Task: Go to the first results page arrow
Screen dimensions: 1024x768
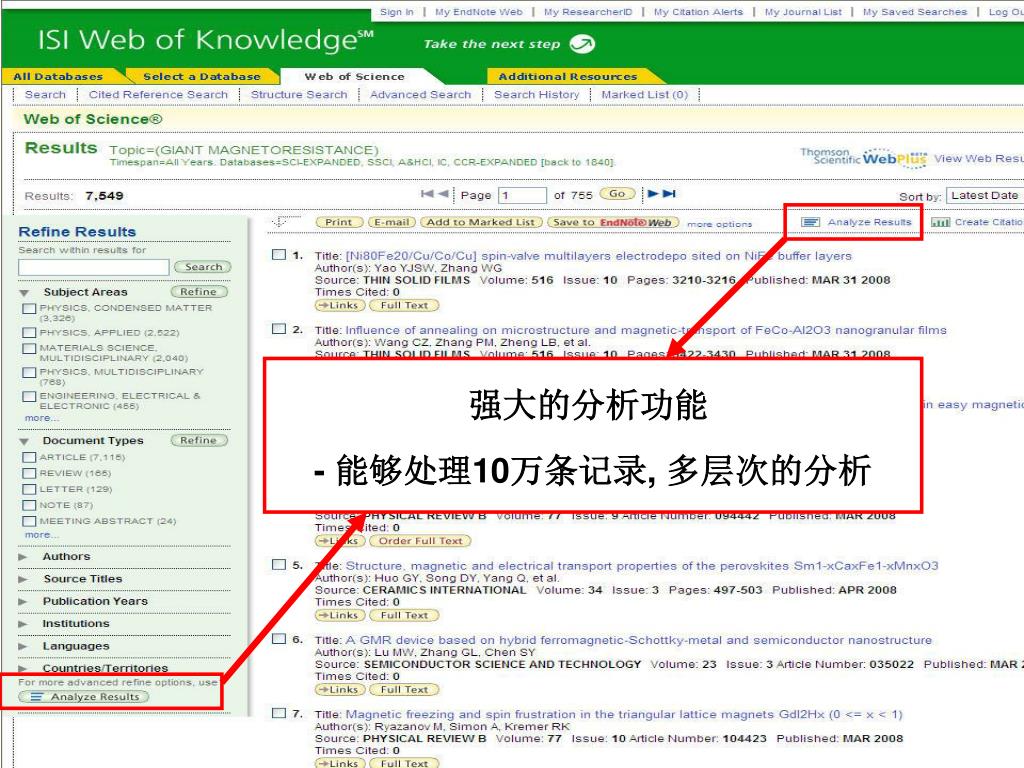Action: click(427, 194)
